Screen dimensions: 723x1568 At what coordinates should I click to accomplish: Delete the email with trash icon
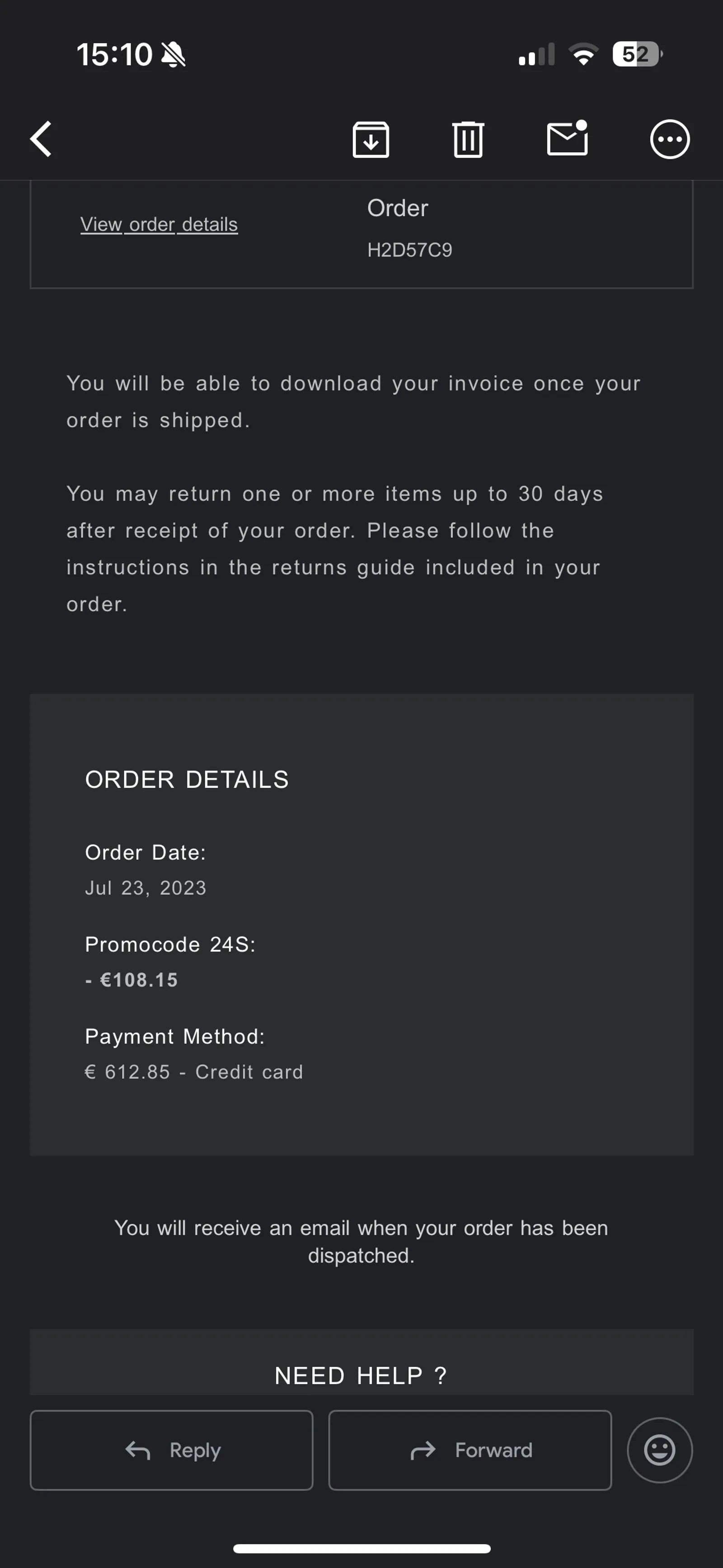pyautogui.click(x=468, y=139)
